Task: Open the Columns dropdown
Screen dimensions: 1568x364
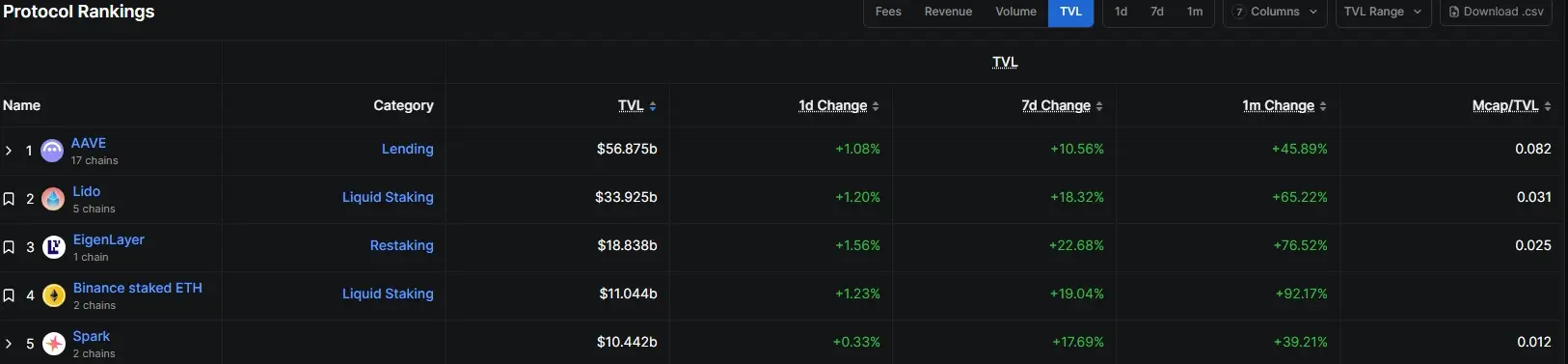Action: 1275,12
